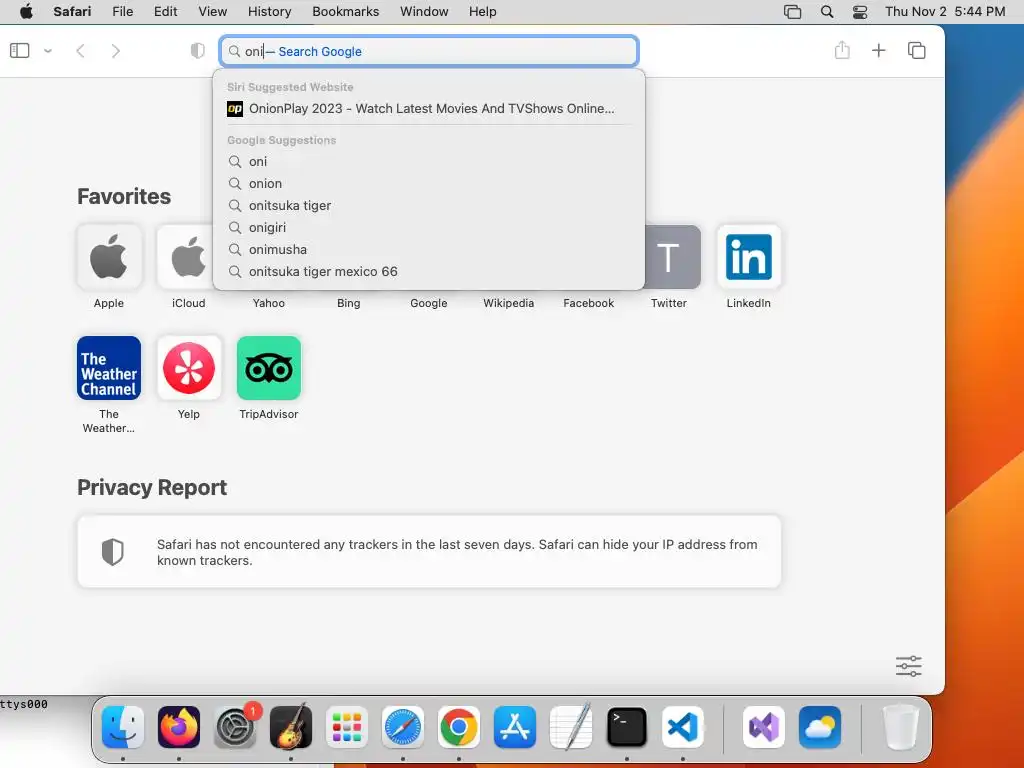Open the Privacy Report shield in toolbar
Screen dimensions: 1024x768
click(197, 51)
